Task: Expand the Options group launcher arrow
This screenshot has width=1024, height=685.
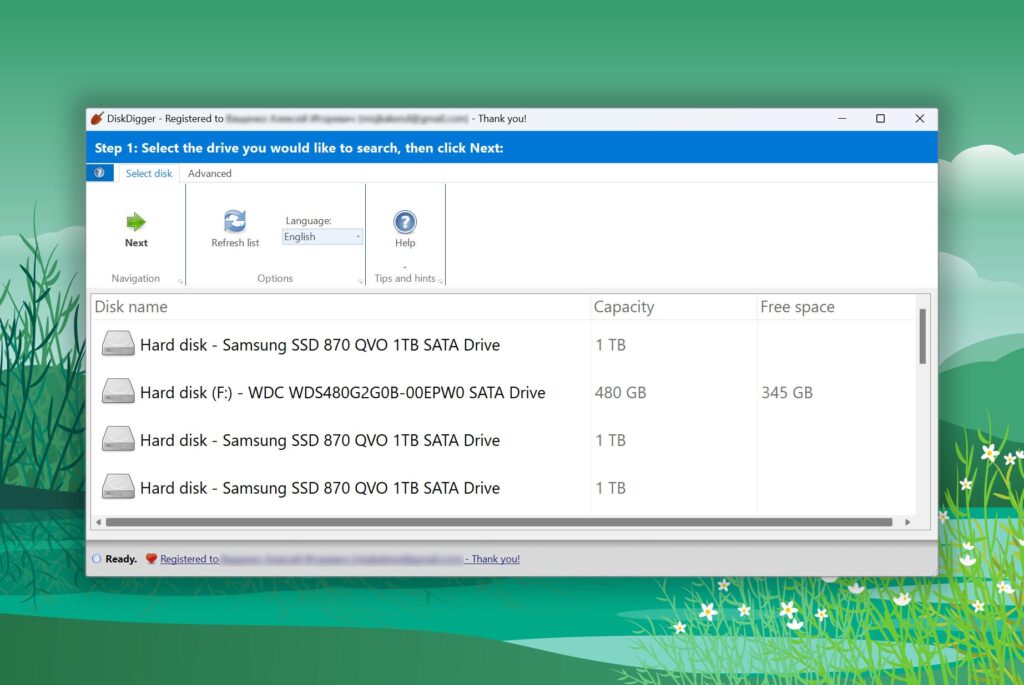Action: pyautogui.click(x=360, y=281)
